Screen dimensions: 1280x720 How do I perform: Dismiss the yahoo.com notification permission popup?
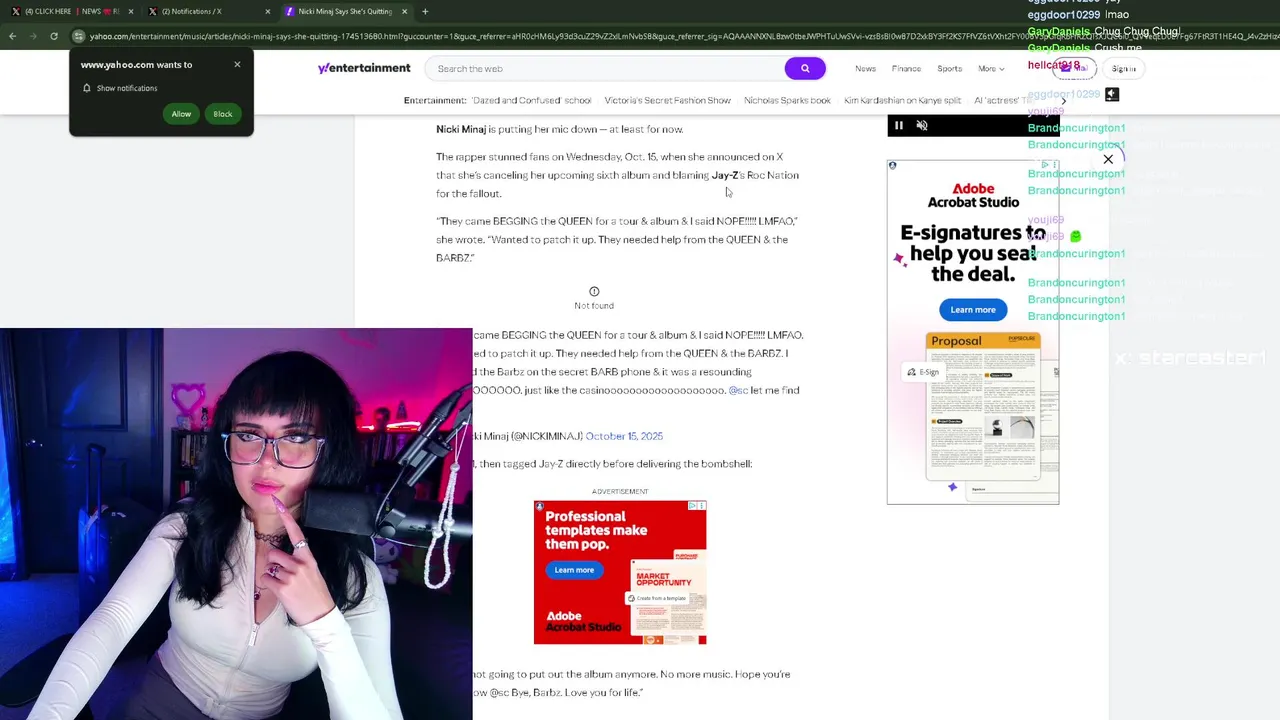tap(237, 64)
